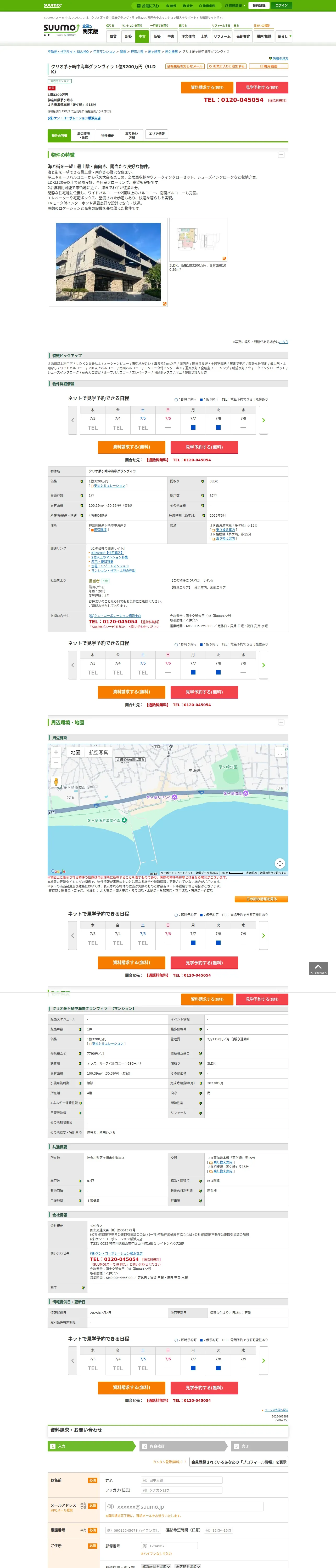Click 神奈川県 breadcrumb link
Image resolution: width=336 pixels, height=1568 pixels.
(x=137, y=52)
